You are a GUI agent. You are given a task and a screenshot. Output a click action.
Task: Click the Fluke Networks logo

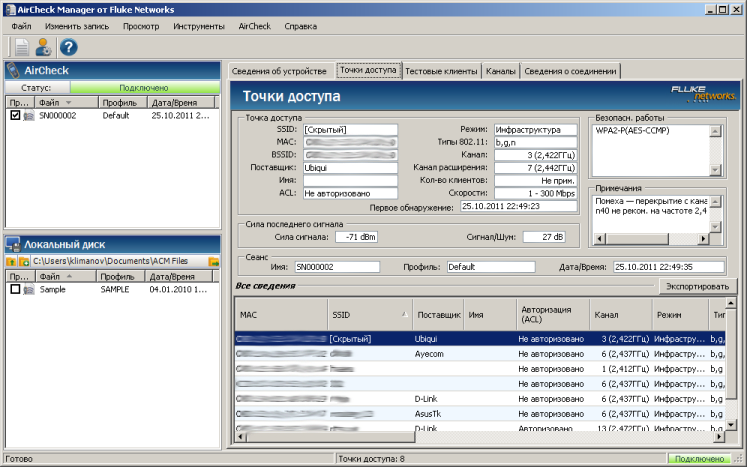(704, 94)
